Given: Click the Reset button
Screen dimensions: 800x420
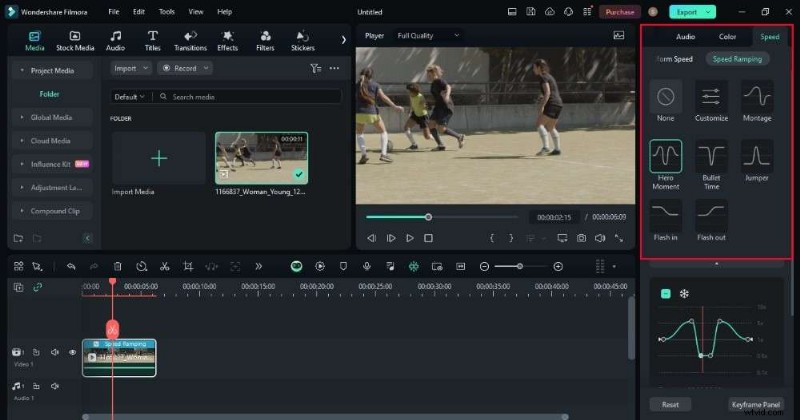Looking at the screenshot, I should (x=670, y=404).
